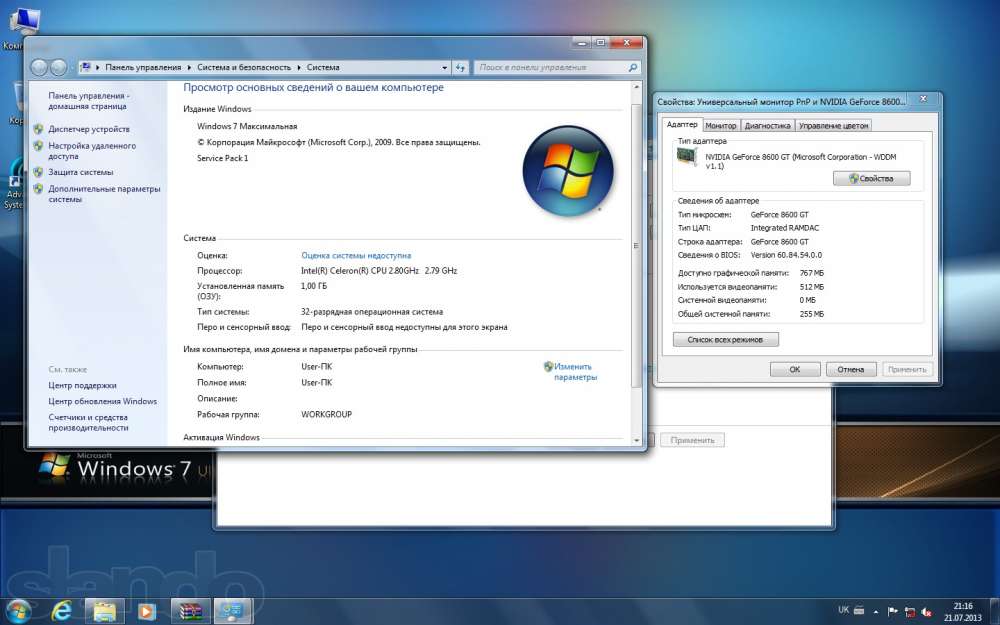1000x625 pixels.
Task: Click the Forward arrow in the System window
Action: click(58, 67)
